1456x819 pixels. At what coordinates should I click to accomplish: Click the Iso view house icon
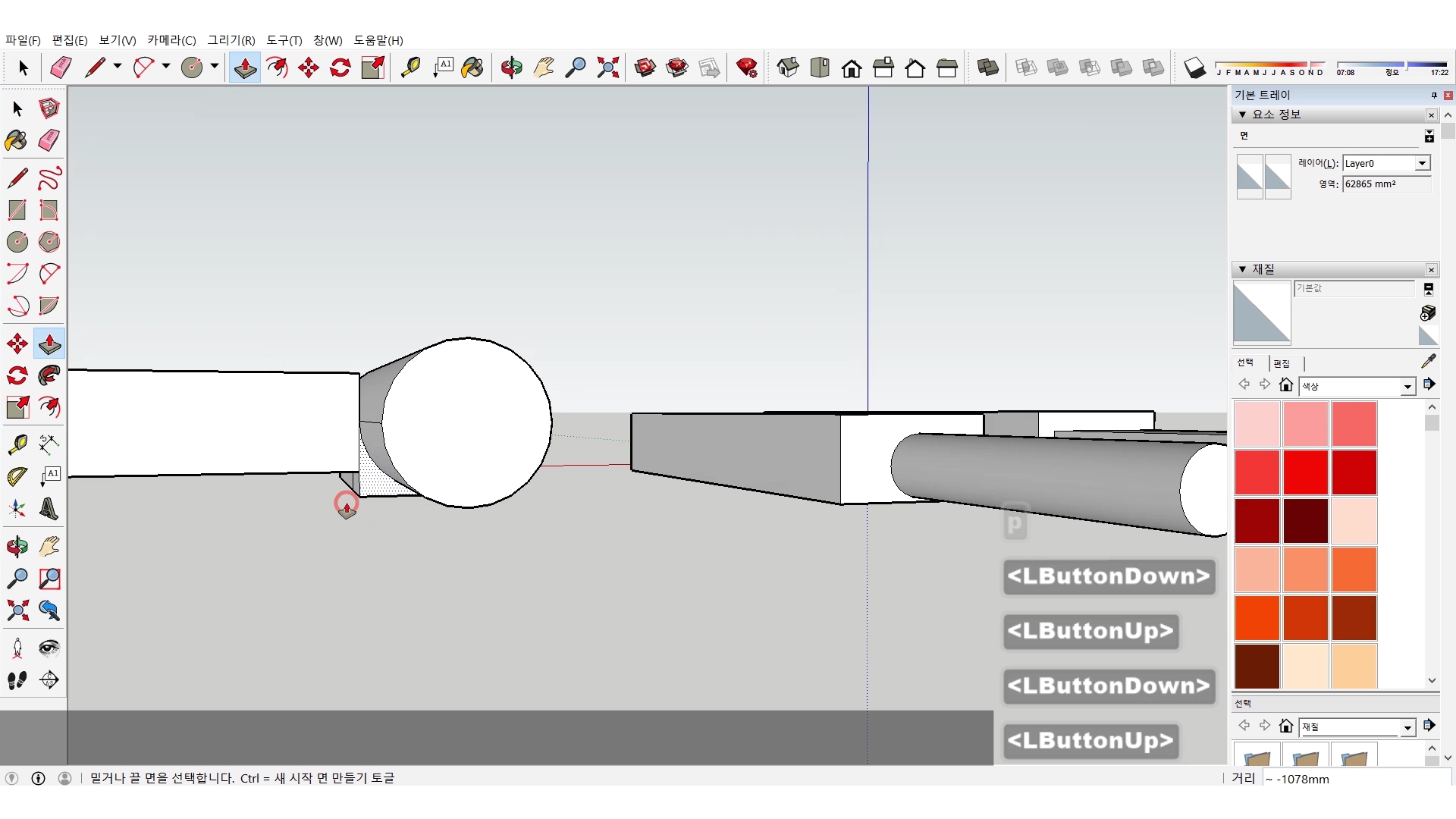pyautogui.click(x=788, y=68)
